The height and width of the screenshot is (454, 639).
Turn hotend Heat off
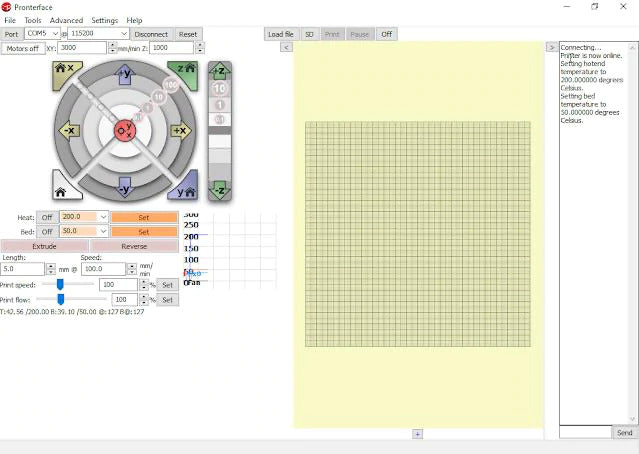(x=47, y=217)
